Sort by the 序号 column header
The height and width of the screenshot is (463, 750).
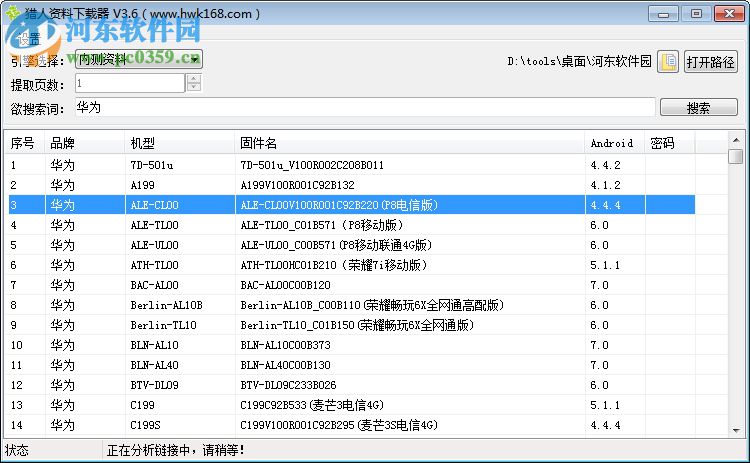[25, 143]
